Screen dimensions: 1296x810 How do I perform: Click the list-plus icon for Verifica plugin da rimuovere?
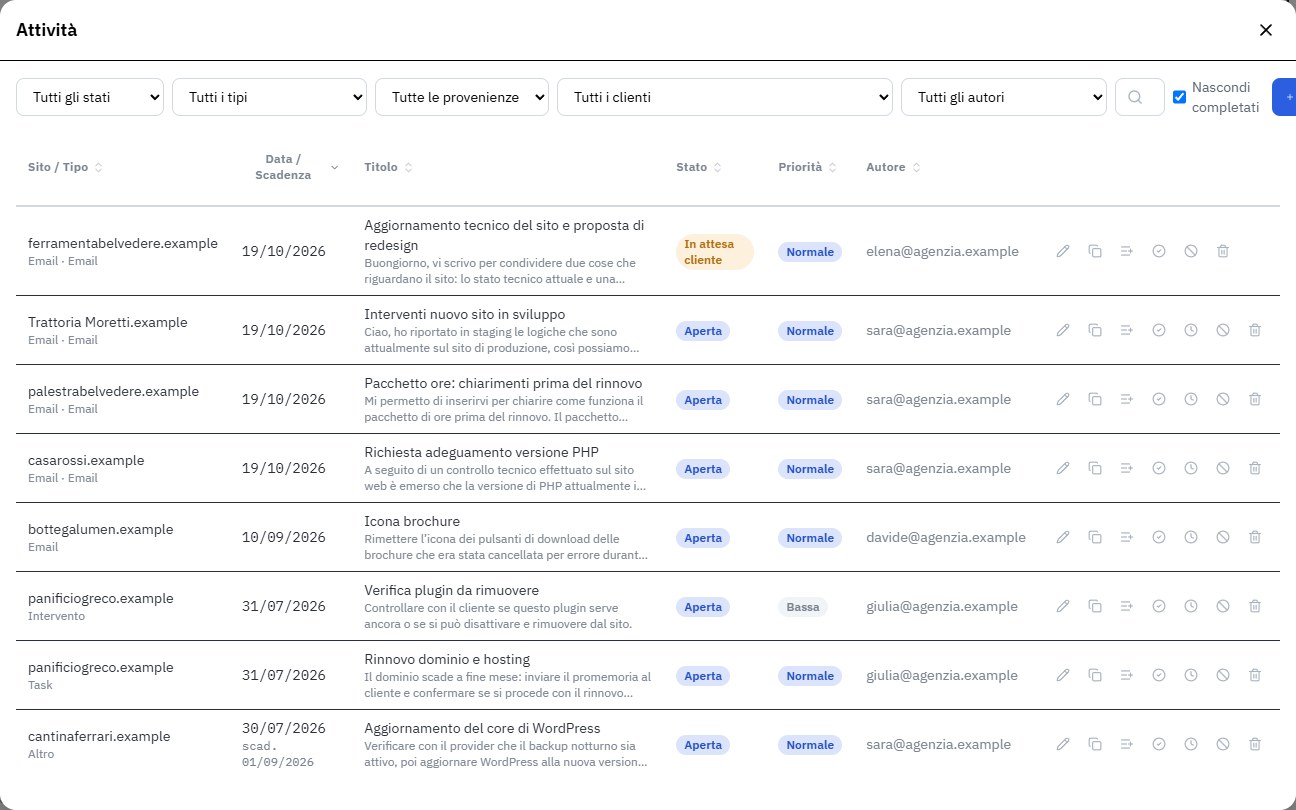1127,606
